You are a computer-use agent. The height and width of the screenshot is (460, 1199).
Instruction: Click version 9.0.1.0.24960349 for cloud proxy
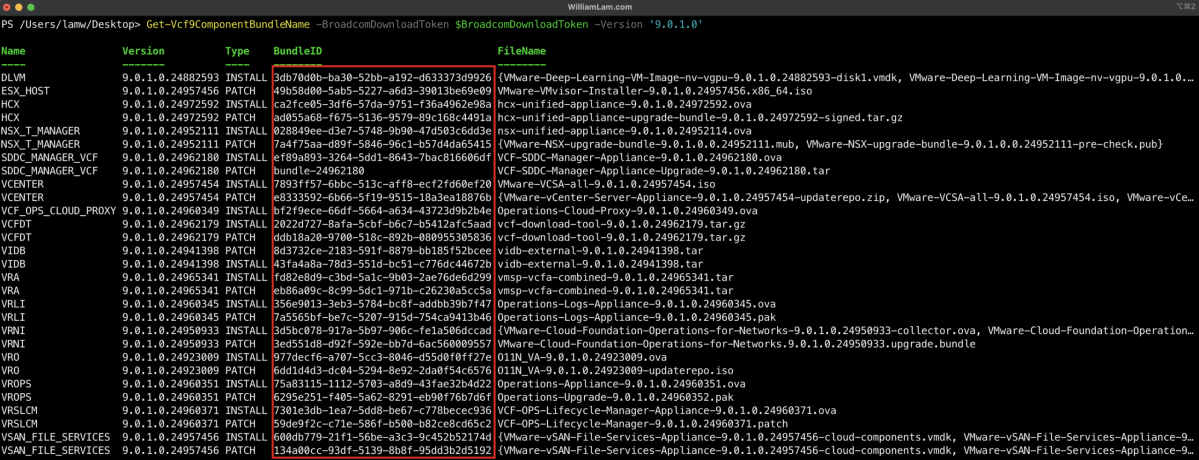[171, 209]
